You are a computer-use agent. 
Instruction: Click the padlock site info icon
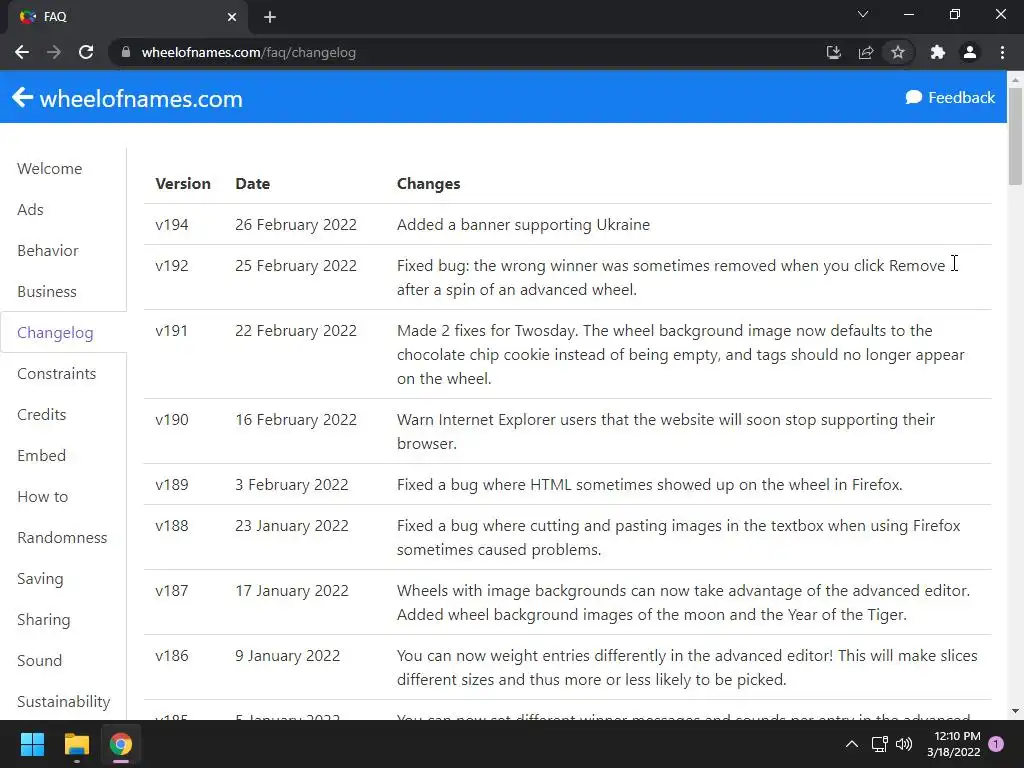pos(126,52)
